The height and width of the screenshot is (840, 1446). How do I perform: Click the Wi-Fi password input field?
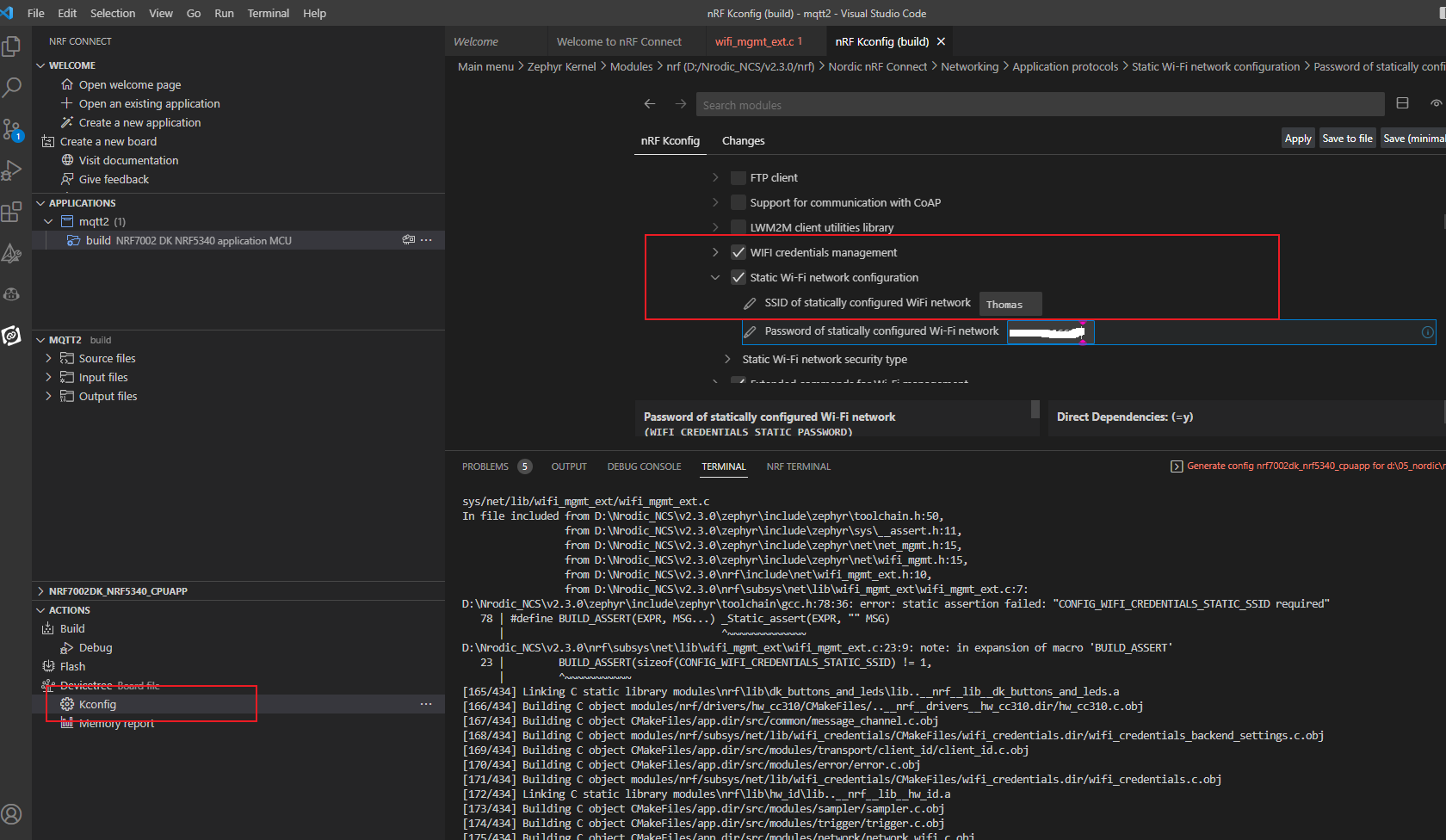coord(1050,332)
